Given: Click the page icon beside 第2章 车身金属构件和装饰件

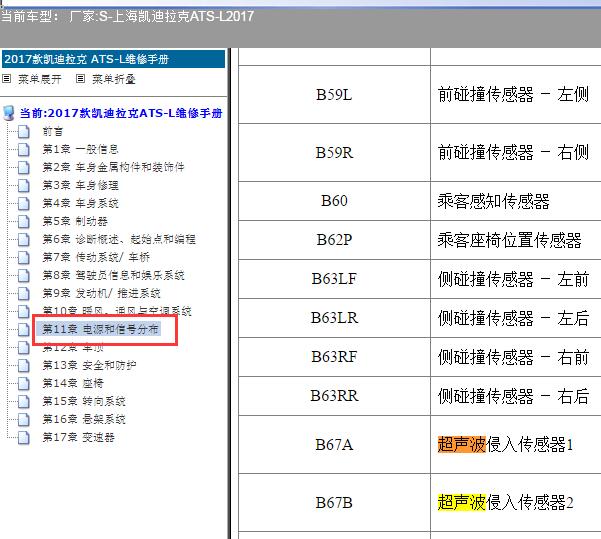Looking at the screenshot, I should click(24, 168).
